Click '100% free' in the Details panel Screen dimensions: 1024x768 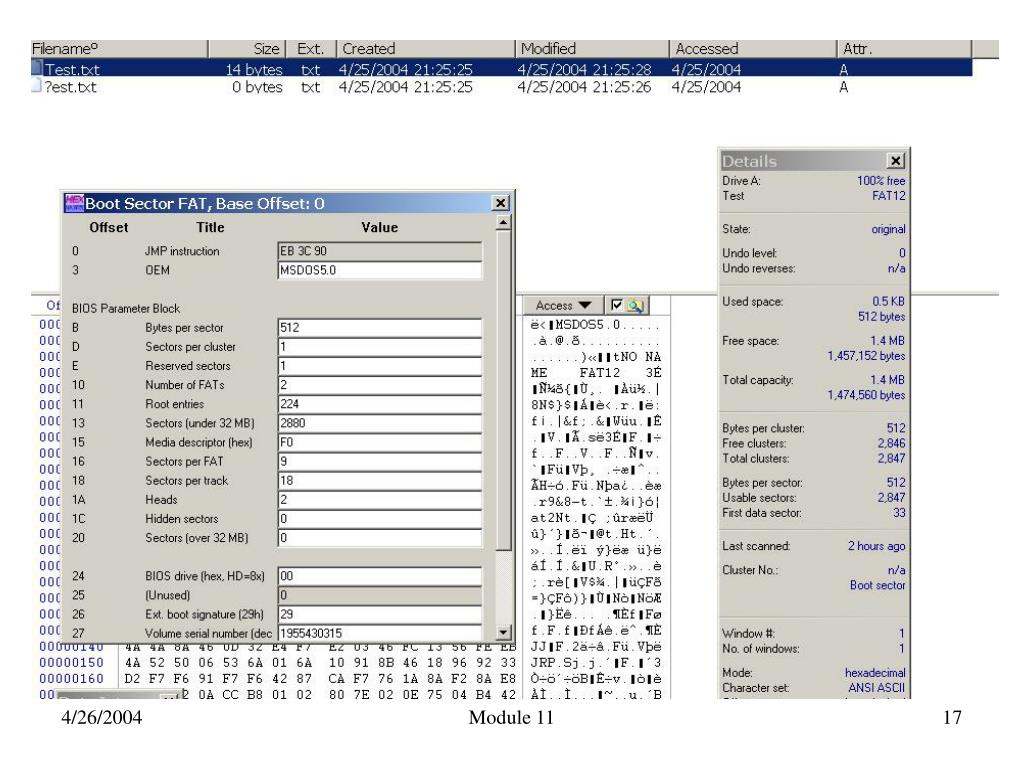pyautogui.click(x=881, y=180)
